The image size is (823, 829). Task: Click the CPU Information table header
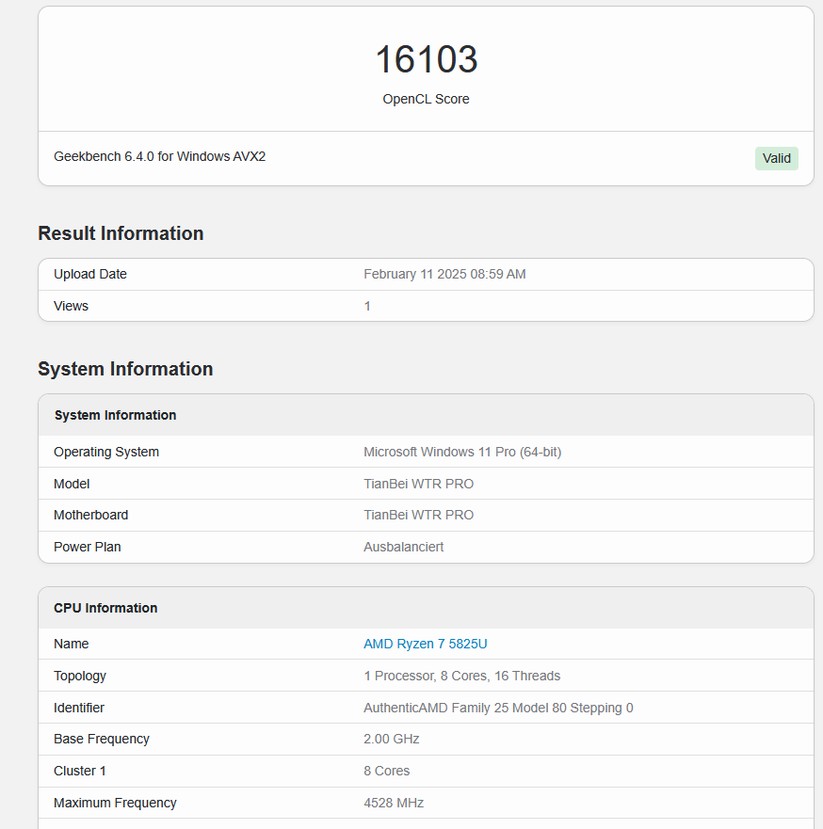coord(106,608)
